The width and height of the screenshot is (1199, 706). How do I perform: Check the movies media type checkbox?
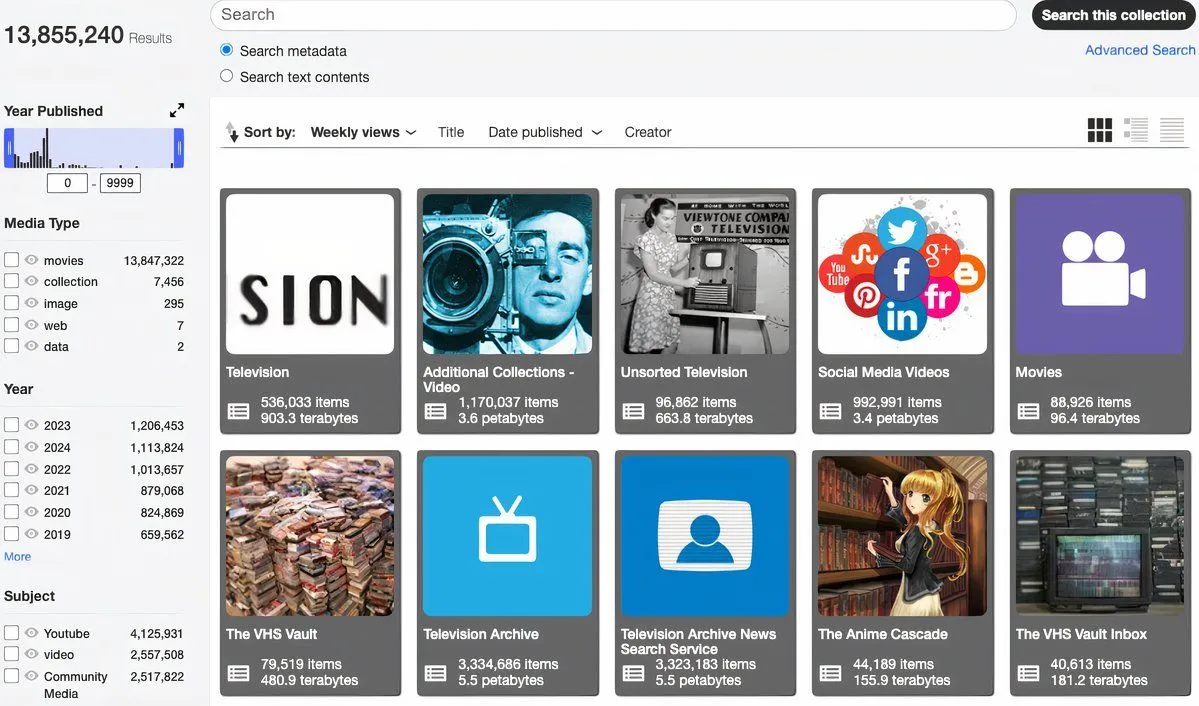click(x=12, y=260)
